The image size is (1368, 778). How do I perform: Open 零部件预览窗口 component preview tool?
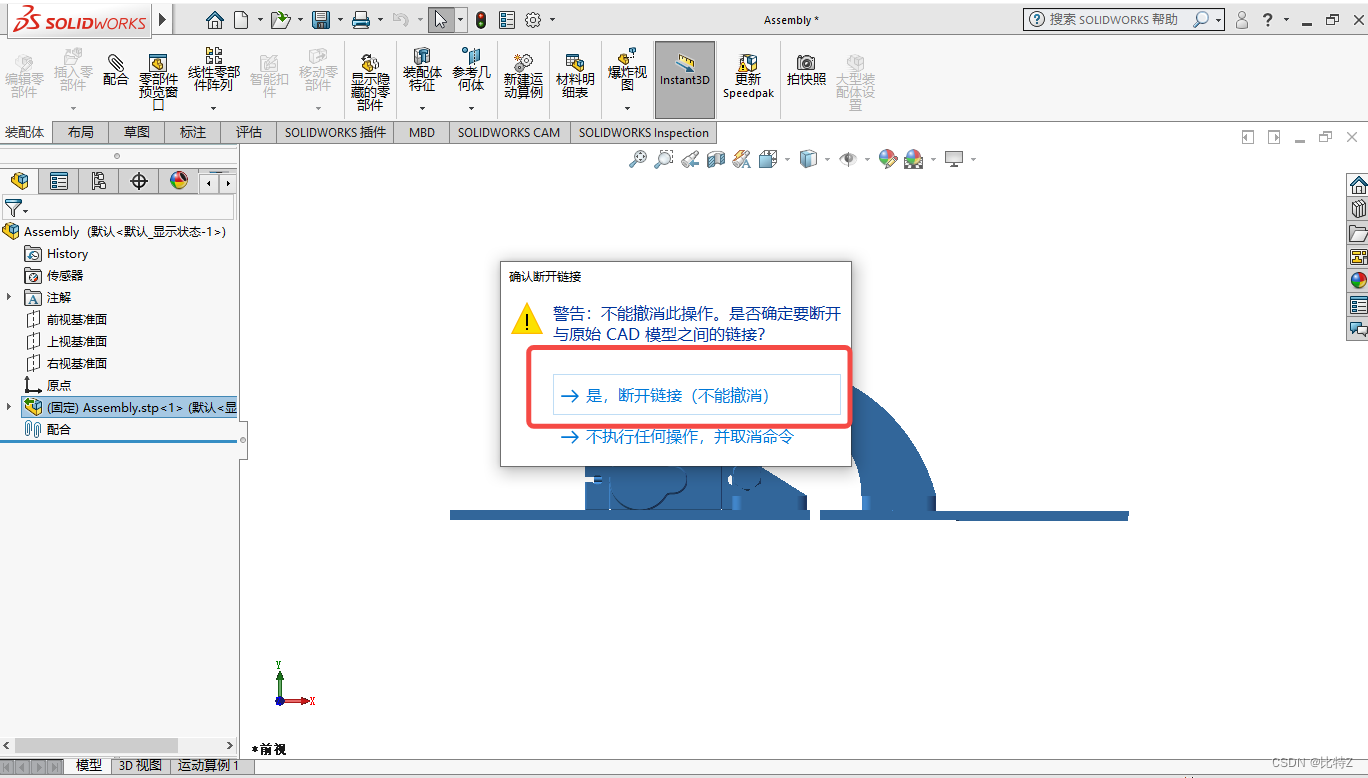pos(158,82)
